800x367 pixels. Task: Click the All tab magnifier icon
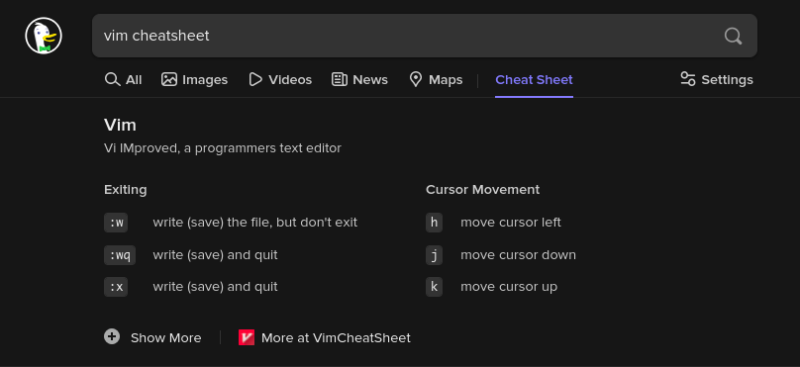coord(112,79)
